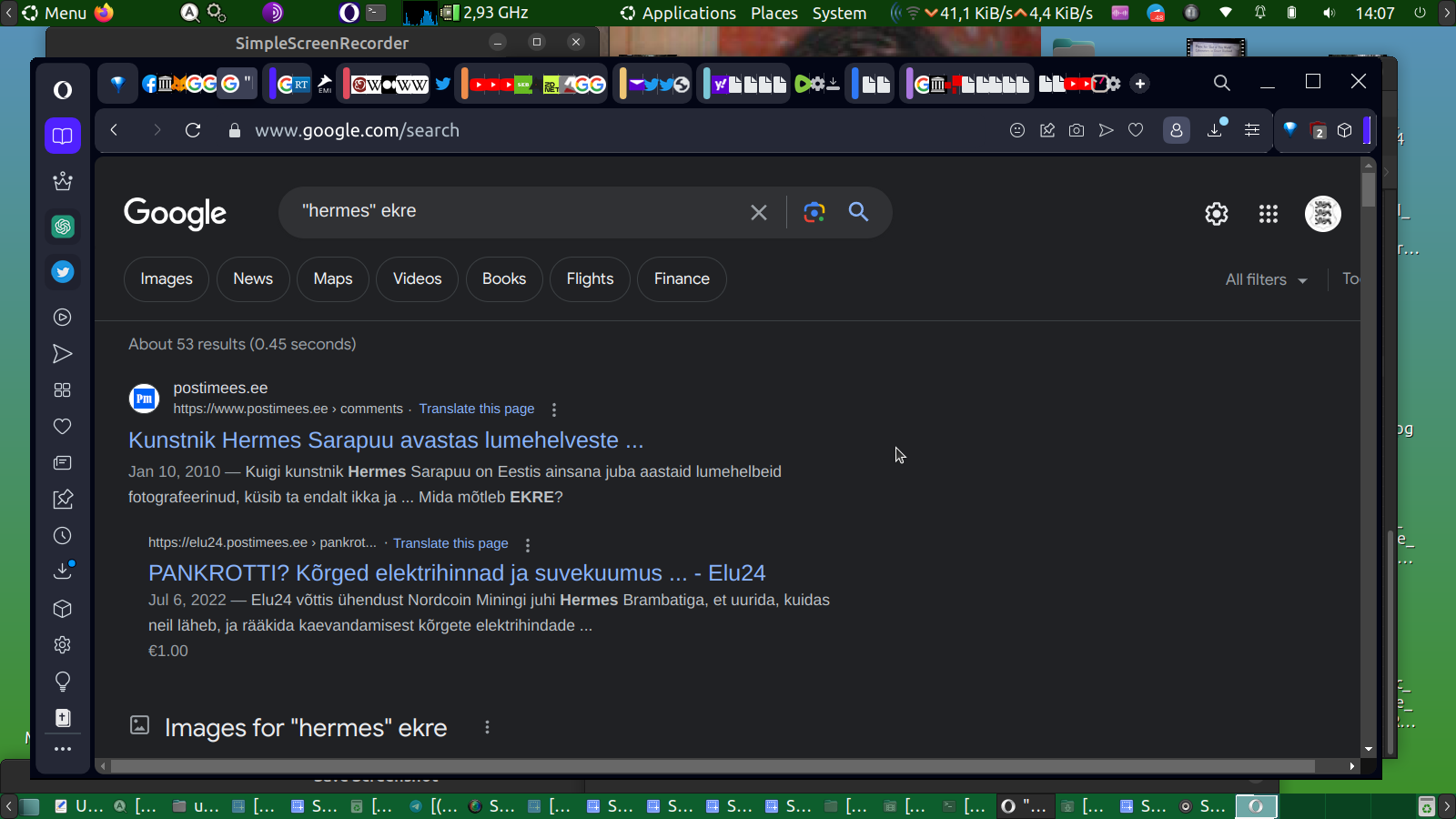The height and width of the screenshot is (819, 1456).
Task: Open the Google apps grid
Action: point(1269,214)
